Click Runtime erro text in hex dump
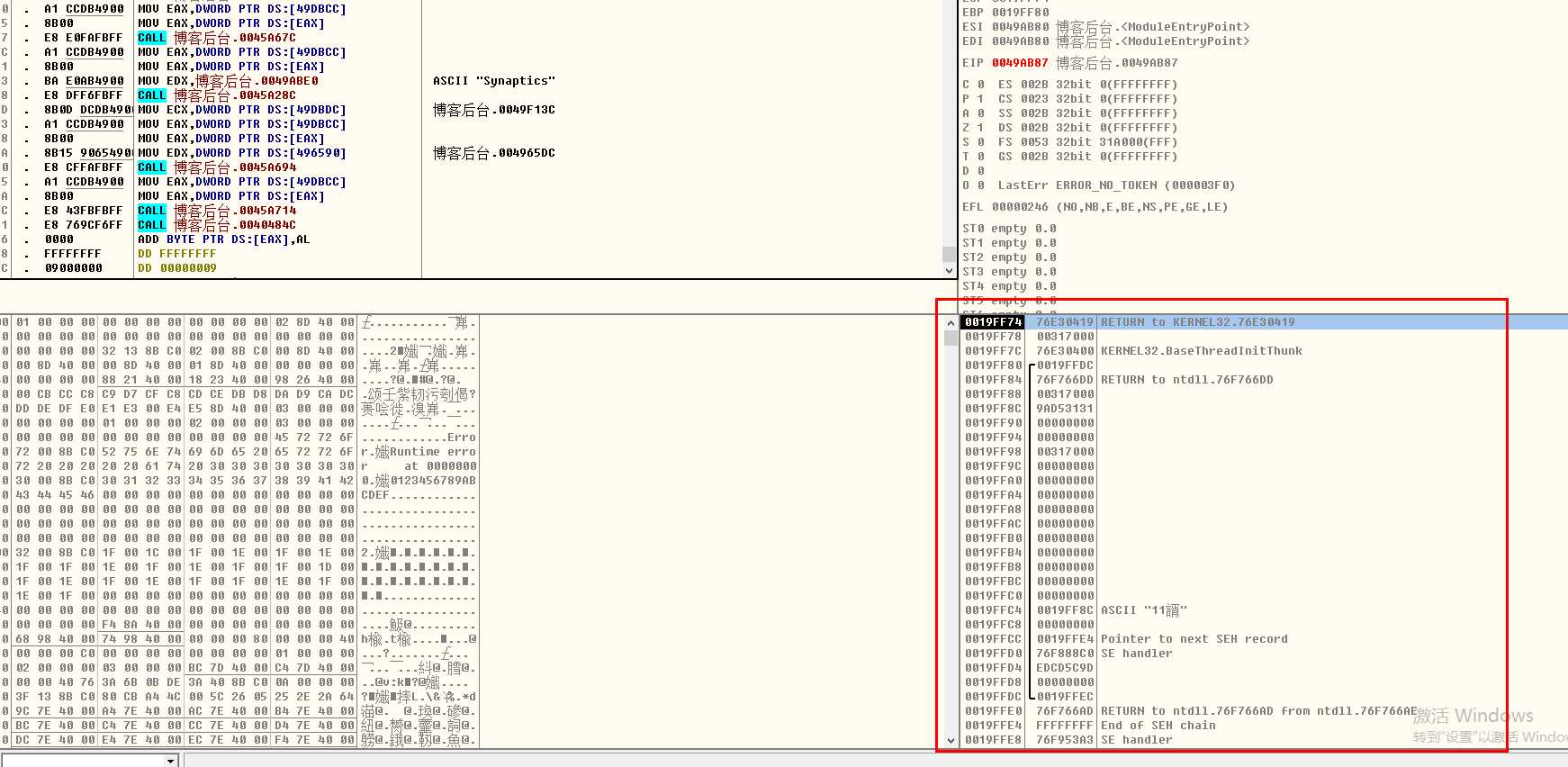Viewport: 1568px width, 767px height. click(433, 452)
